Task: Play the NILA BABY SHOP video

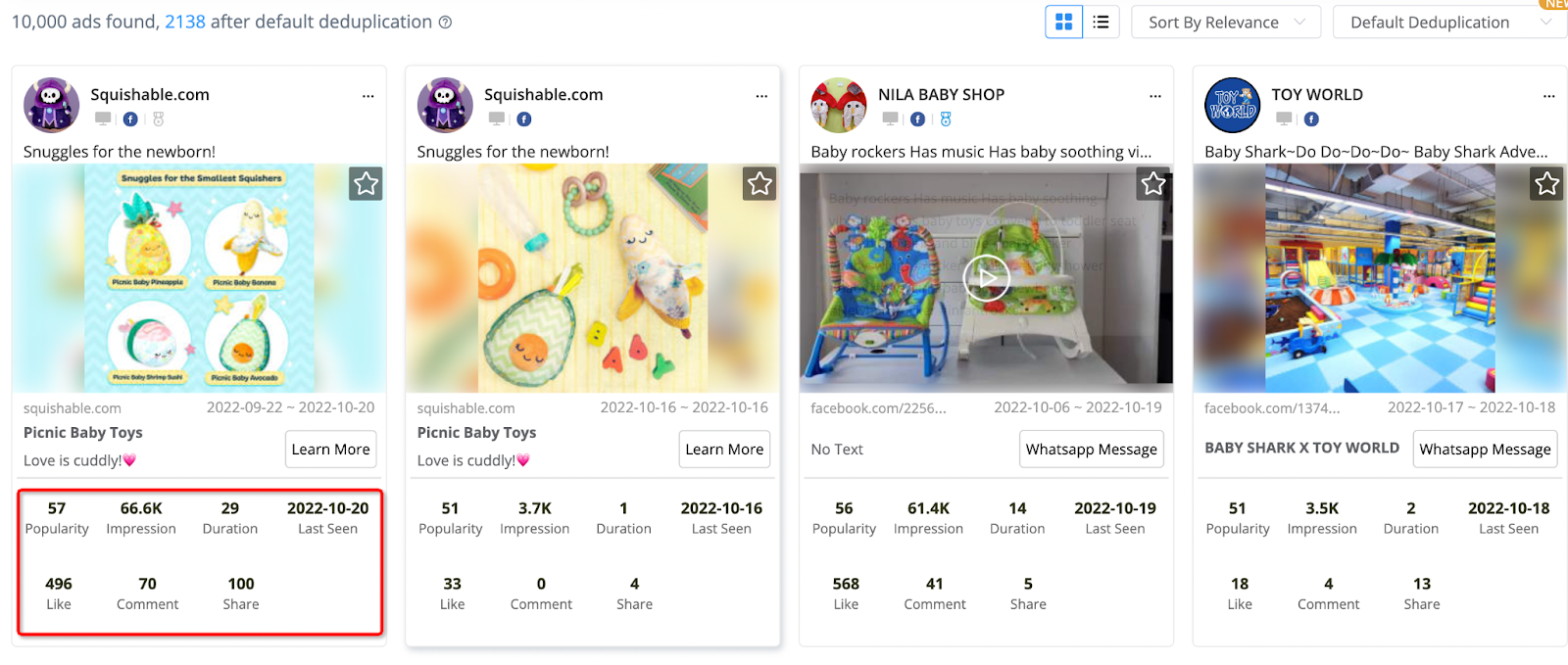Action: coord(986,278)
